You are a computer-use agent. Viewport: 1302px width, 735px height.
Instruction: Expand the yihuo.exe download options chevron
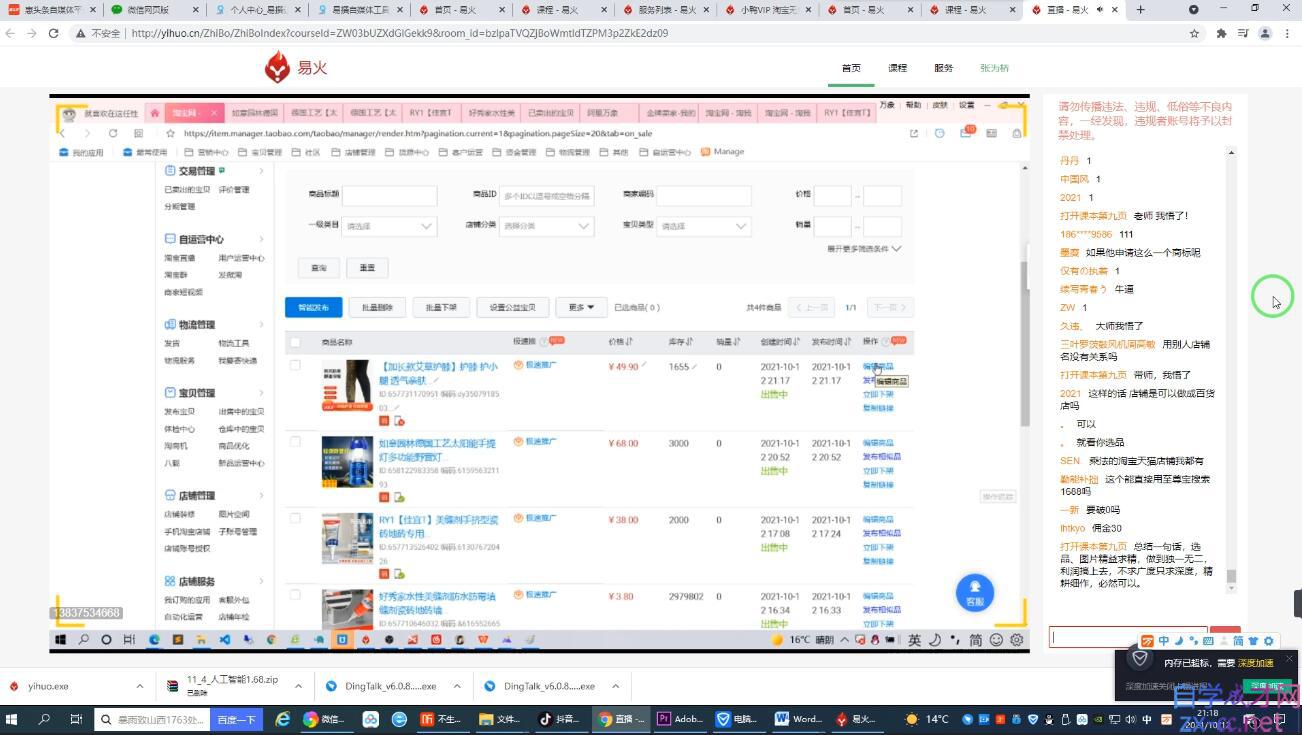139,686
